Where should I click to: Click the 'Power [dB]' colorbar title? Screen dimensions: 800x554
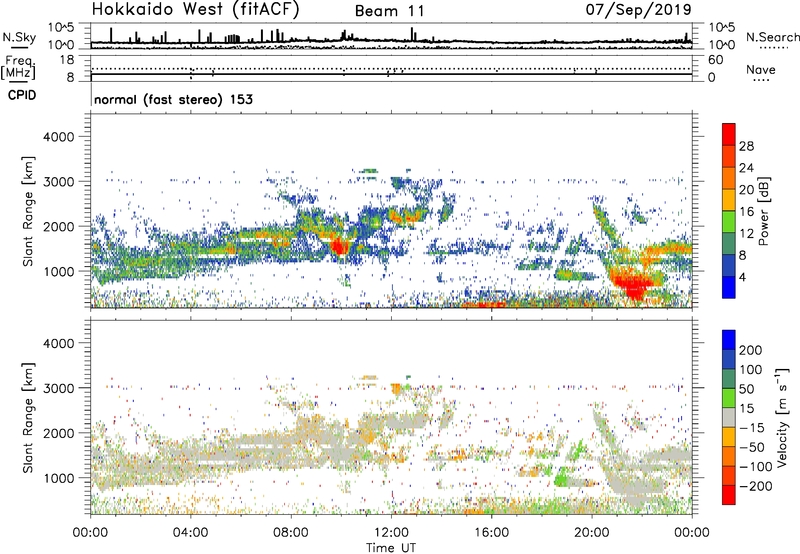coord(764,211)
